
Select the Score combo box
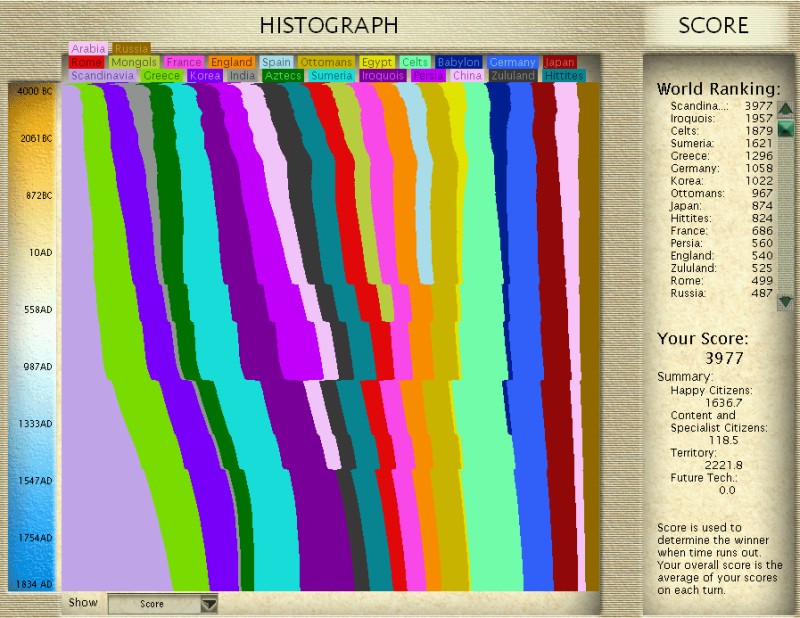162,604
